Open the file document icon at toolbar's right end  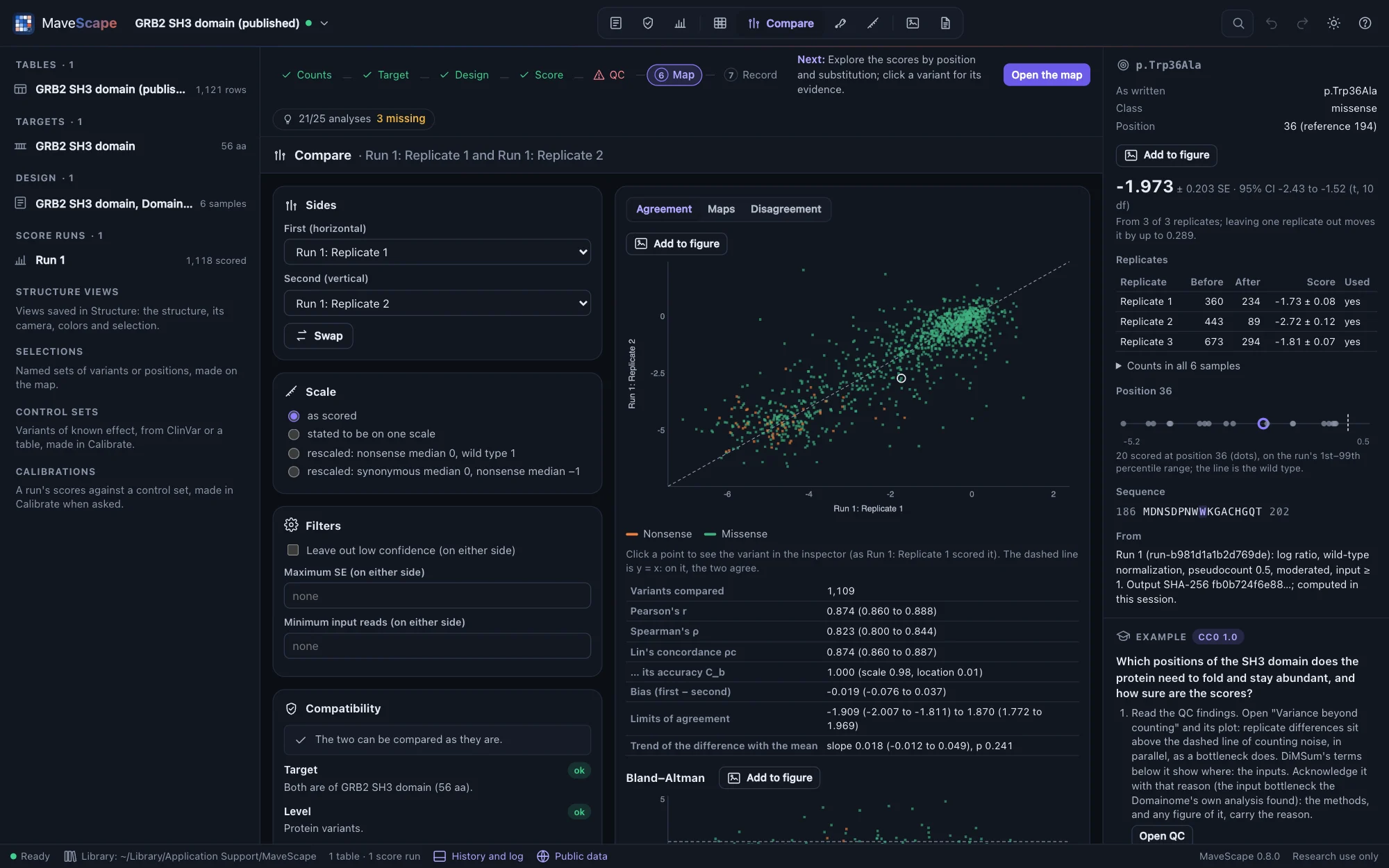[x=945, y=23]
